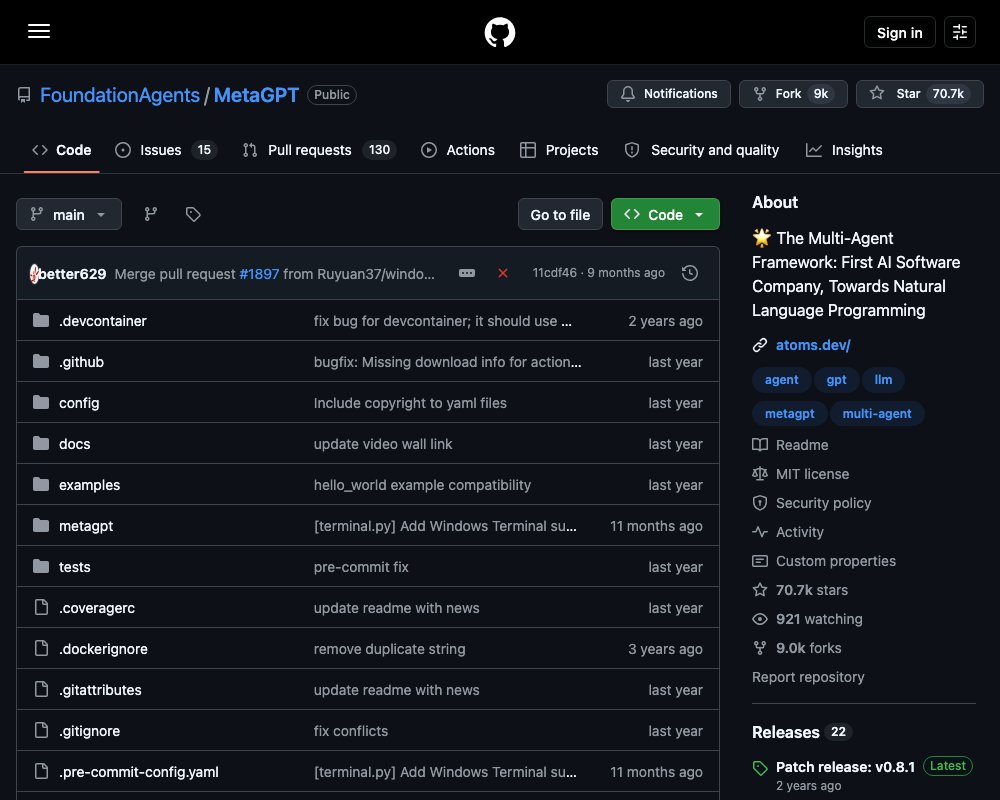Click the Go to file button
The height and width of the screenshot is (800, 1000).
coord(560,214)
